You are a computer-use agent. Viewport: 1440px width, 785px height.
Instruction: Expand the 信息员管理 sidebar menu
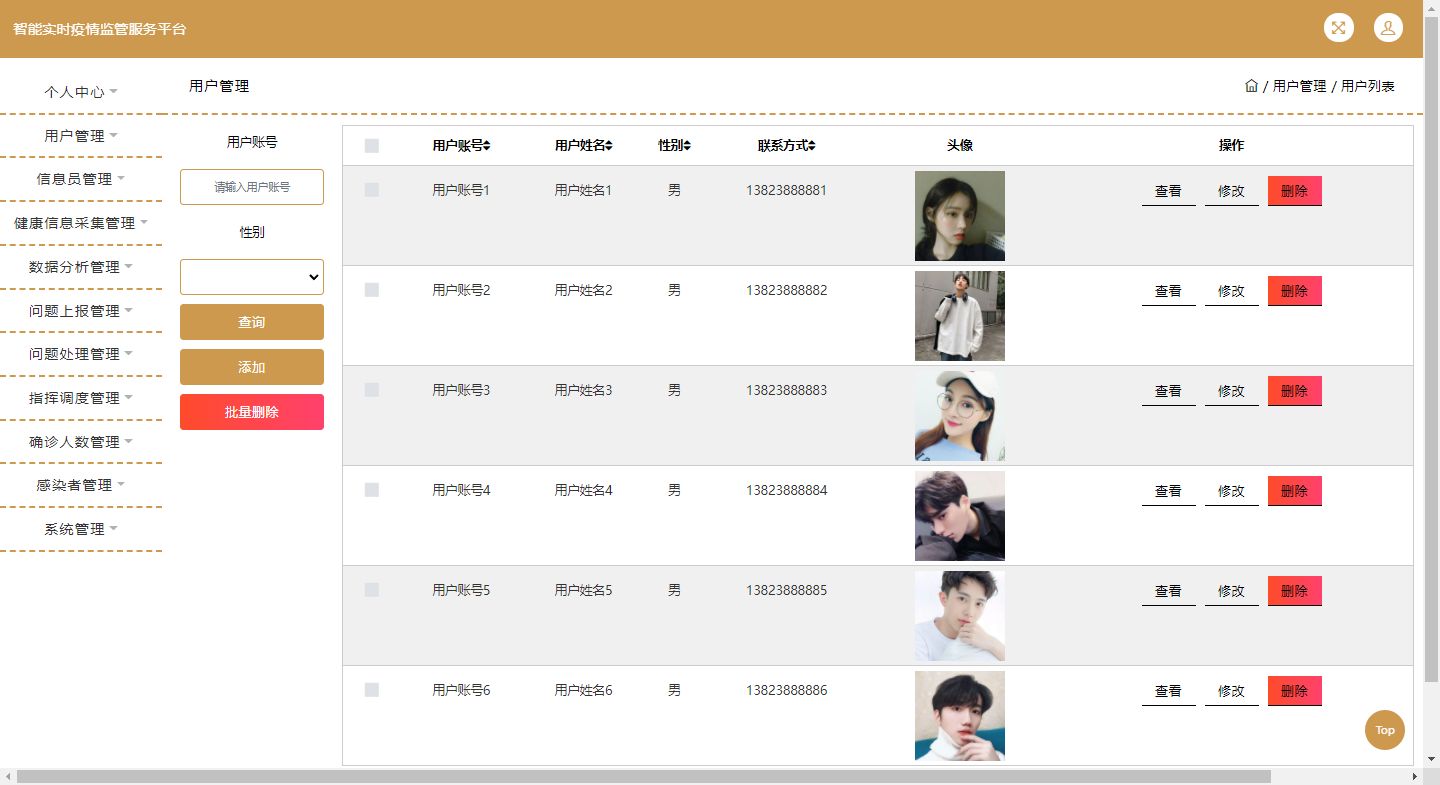[x=81, y=179]
